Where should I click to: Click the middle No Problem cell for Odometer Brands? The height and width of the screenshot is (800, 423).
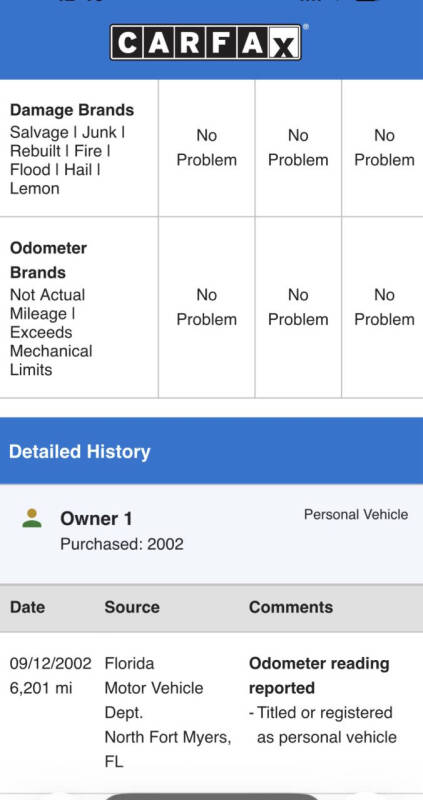tap(298, 307)
